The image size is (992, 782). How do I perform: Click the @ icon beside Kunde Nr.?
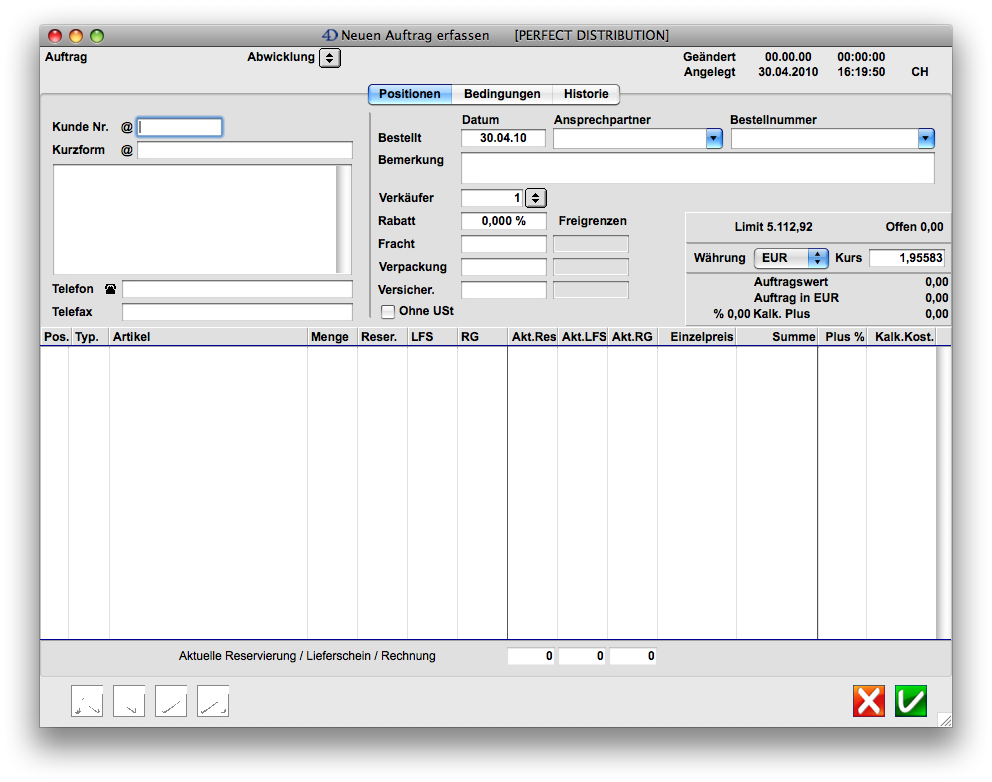click(127, 128)
